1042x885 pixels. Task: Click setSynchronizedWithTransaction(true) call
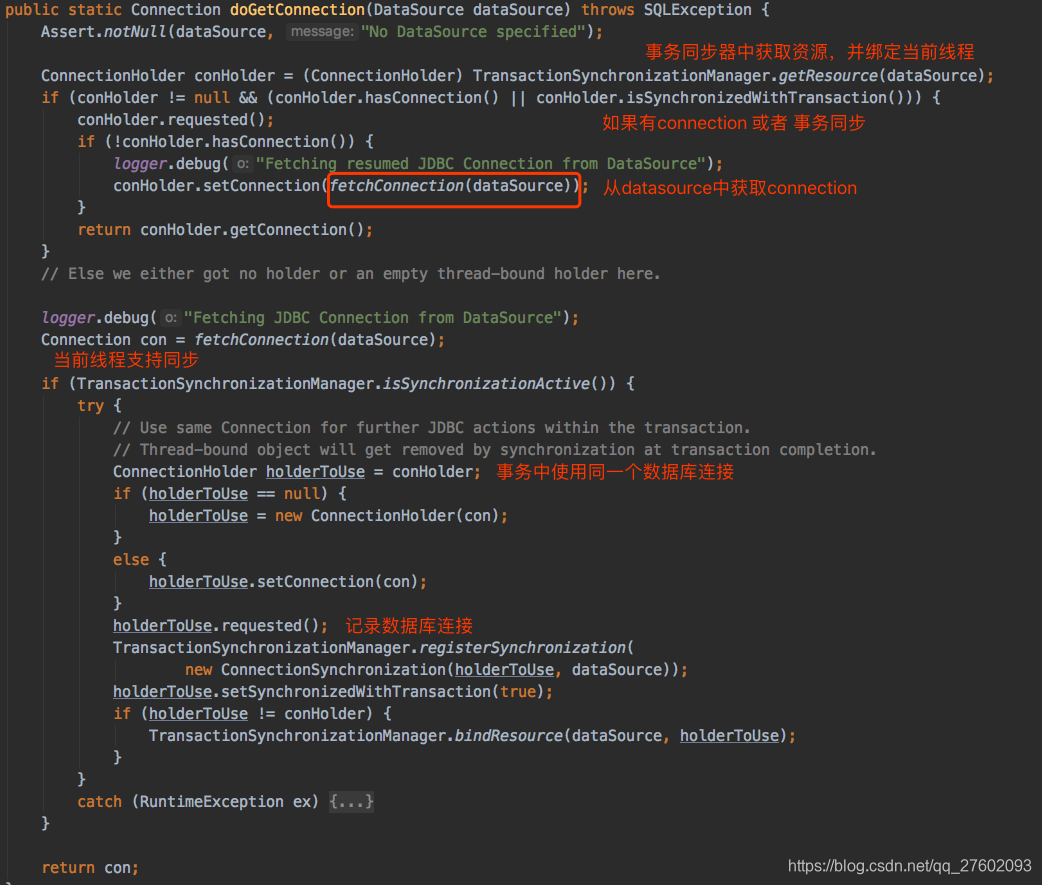[383, 692]
